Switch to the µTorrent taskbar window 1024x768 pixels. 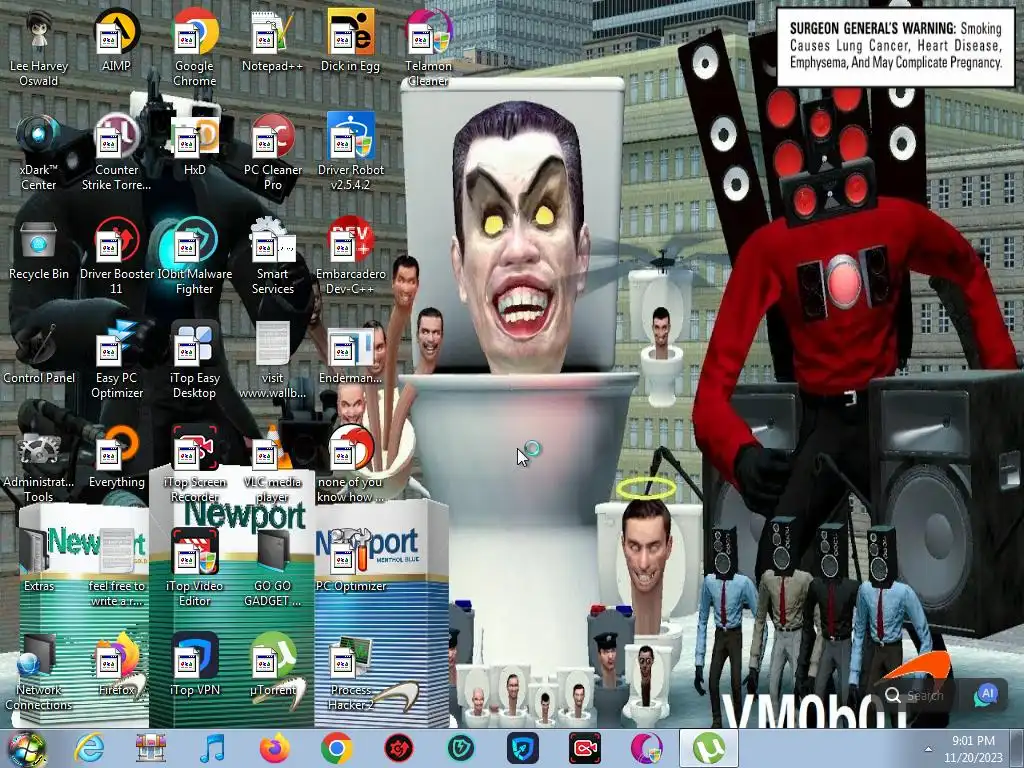click(x=709, y=748)
